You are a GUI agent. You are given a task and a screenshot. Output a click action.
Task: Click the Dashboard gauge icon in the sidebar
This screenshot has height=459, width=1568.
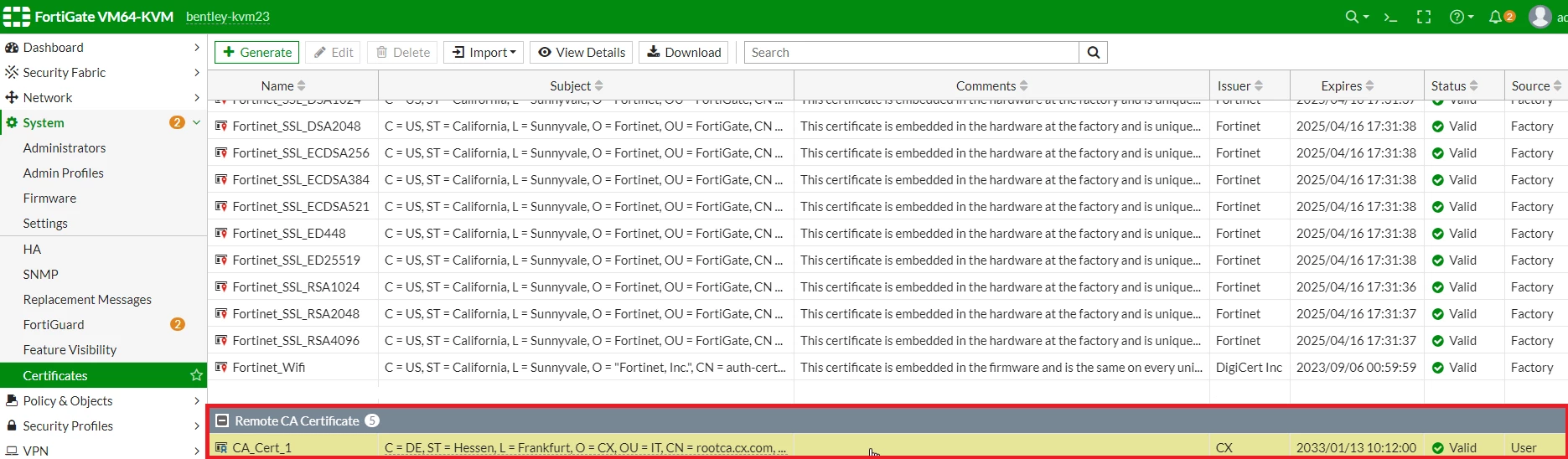12,47
